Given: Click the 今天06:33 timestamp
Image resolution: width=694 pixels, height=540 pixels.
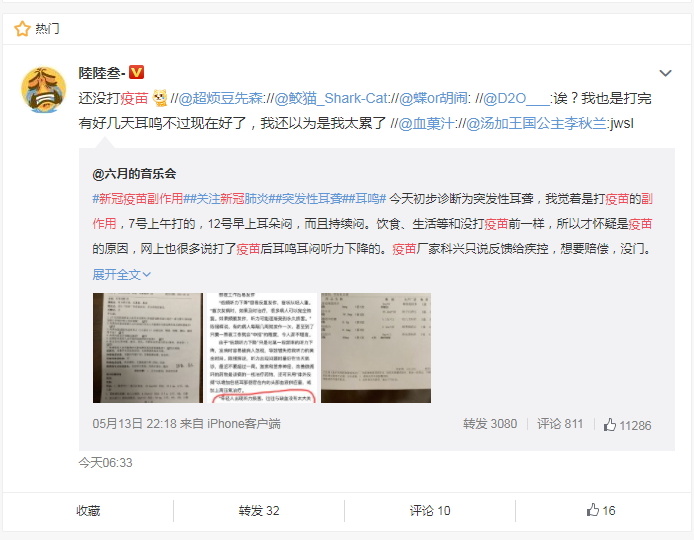Looking at the screenshot, I should coord(105,463).
